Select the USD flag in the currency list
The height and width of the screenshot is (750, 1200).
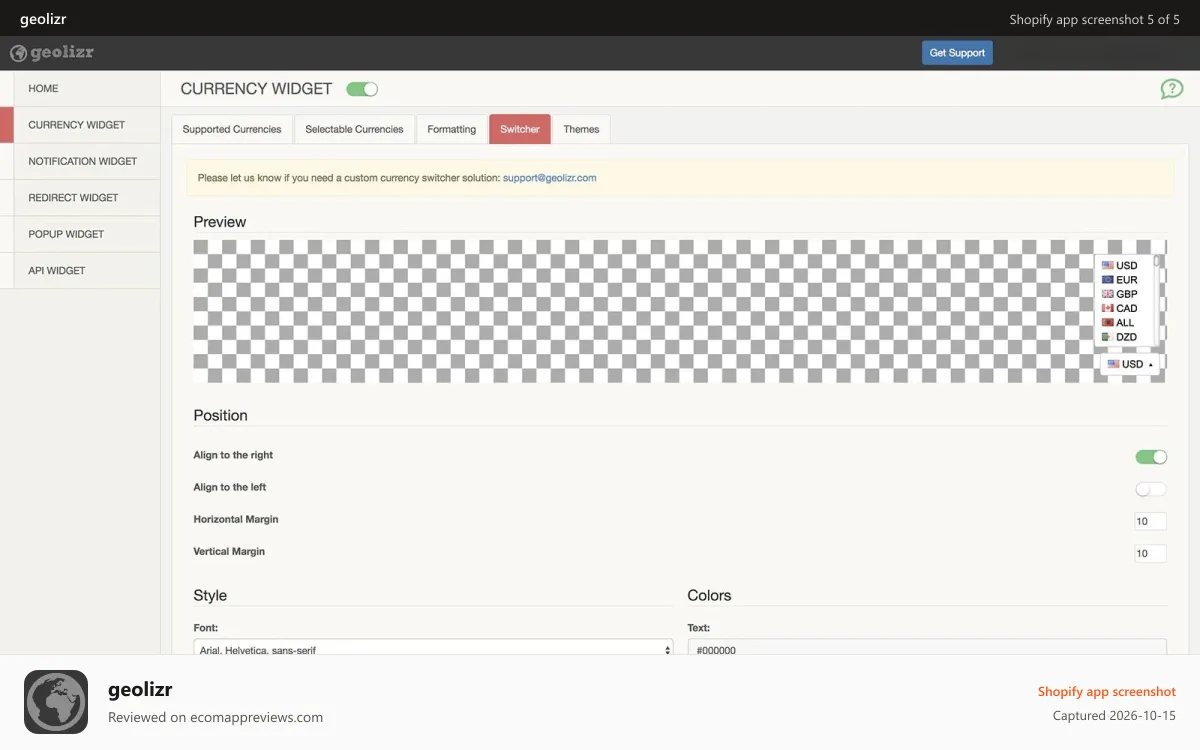click(x=1108, y=265)
